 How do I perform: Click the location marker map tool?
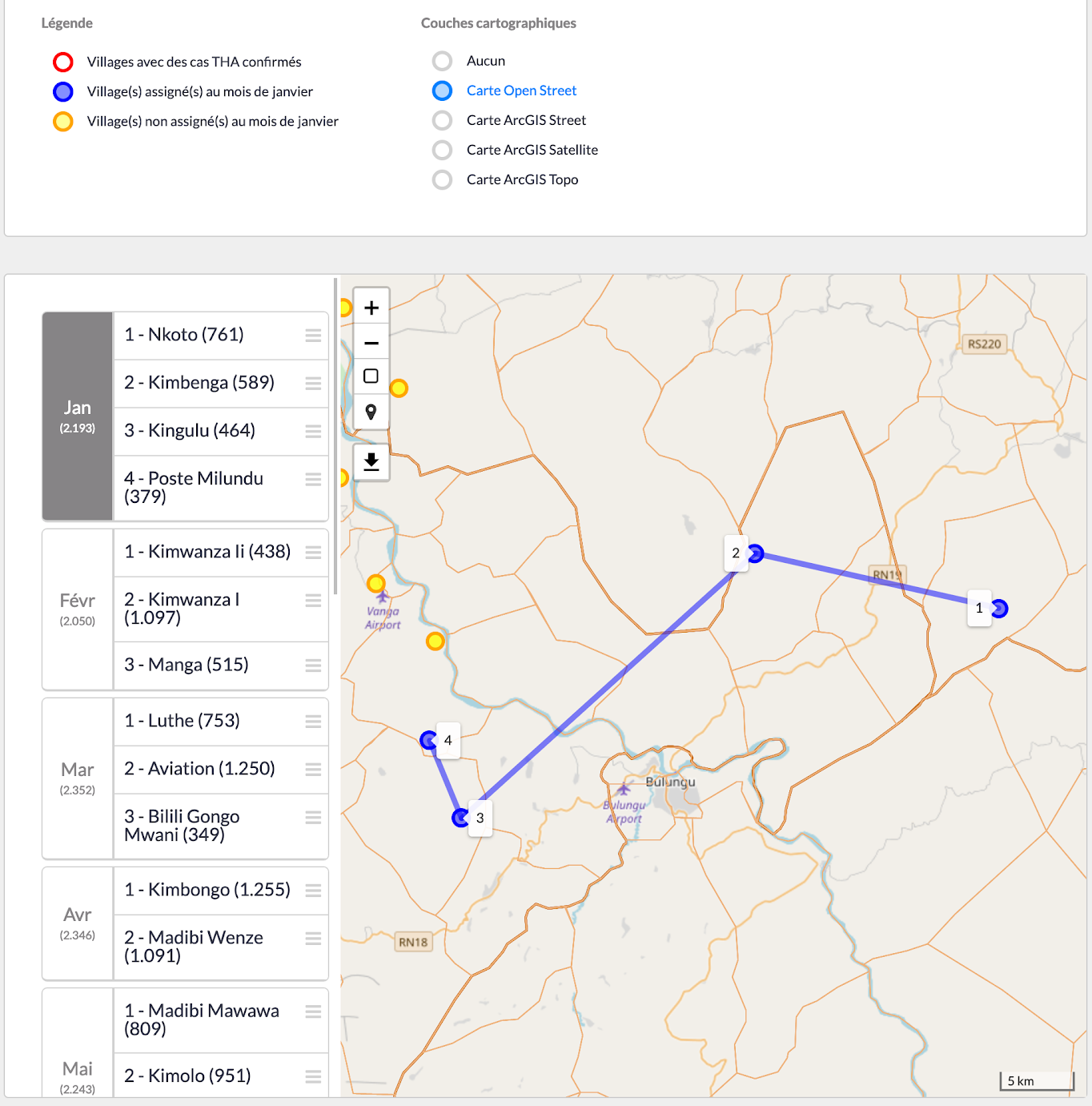(x=371, y=412)
